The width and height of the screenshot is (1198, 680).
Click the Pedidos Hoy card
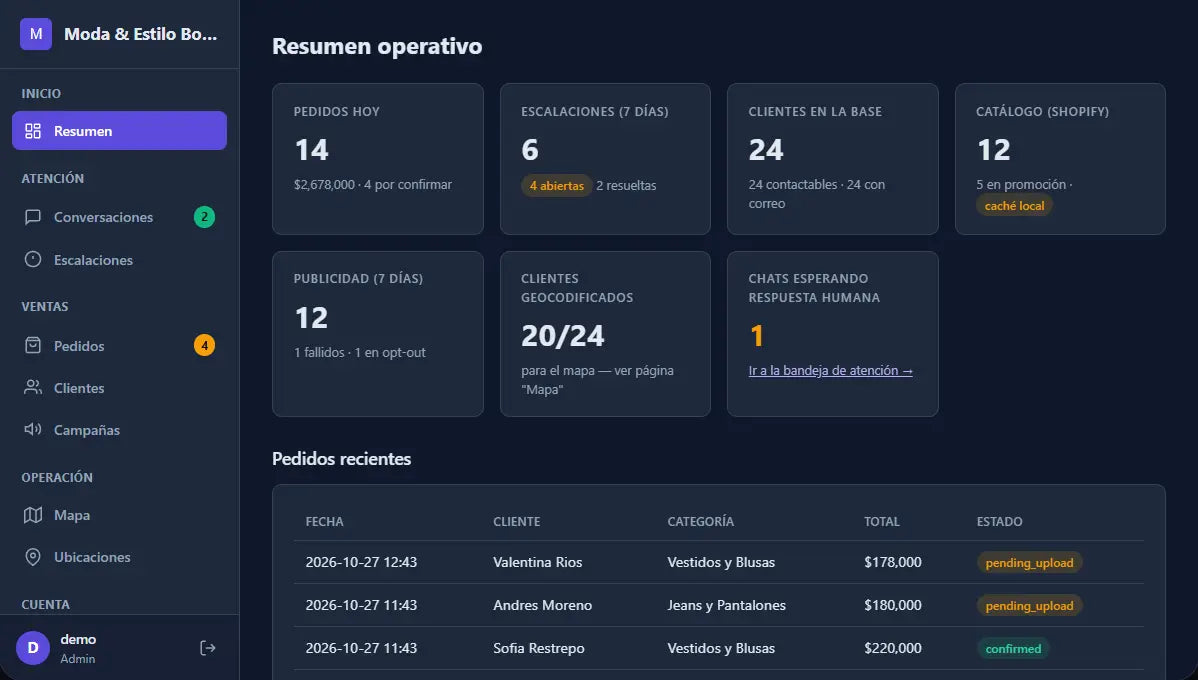[377, 159]
